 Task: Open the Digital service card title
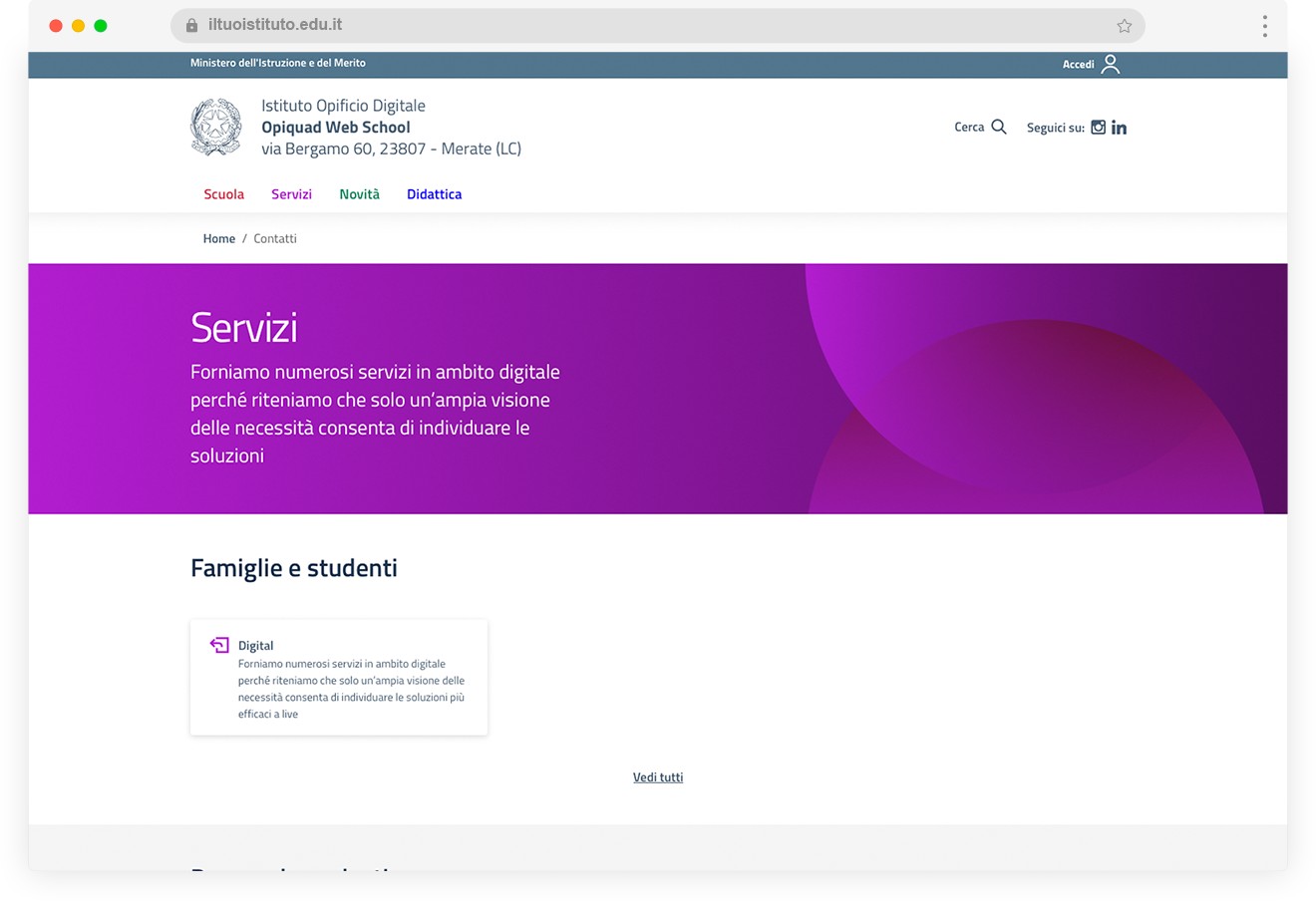[256, 646]
